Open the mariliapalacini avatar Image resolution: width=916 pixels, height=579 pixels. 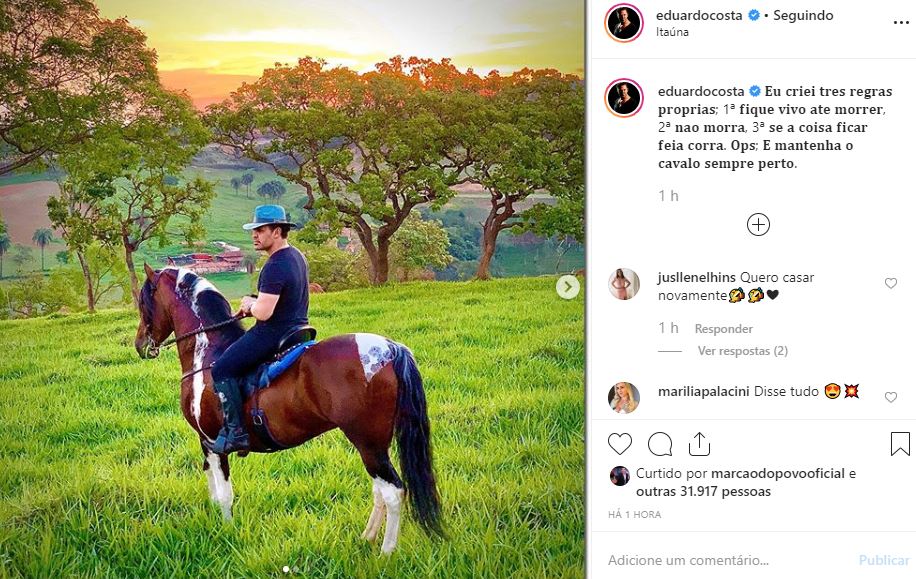[x=624, y=398]
